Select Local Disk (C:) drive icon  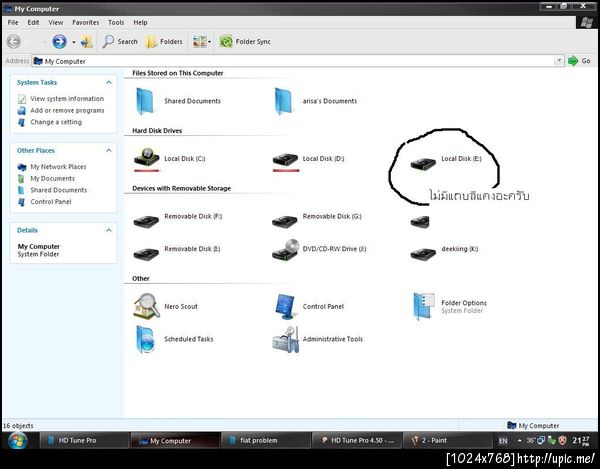(x=147, y=158)
